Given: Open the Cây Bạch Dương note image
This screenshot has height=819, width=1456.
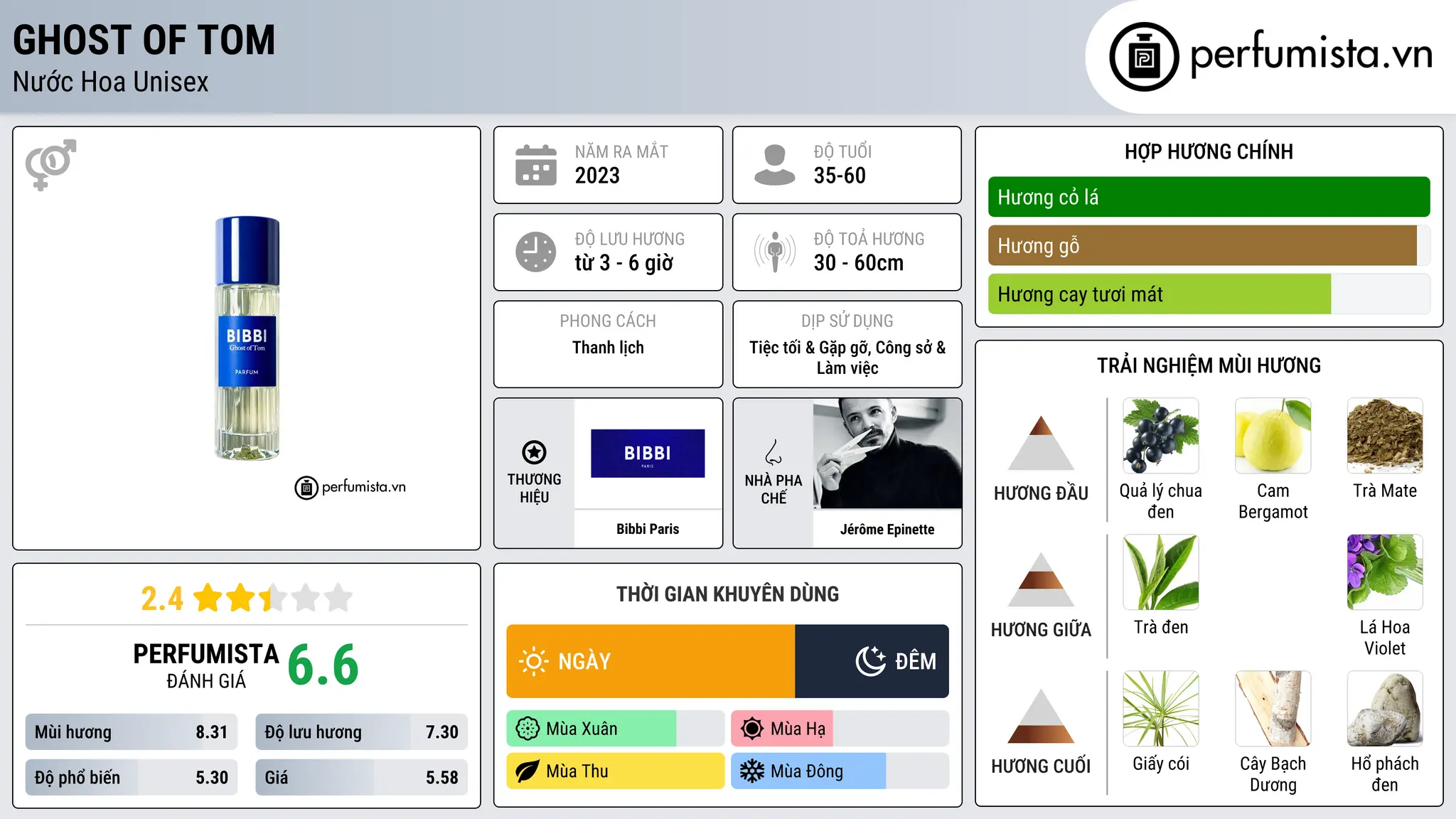Looking at the screenshot, I should pyautogui.click(x=1273, y=709).
